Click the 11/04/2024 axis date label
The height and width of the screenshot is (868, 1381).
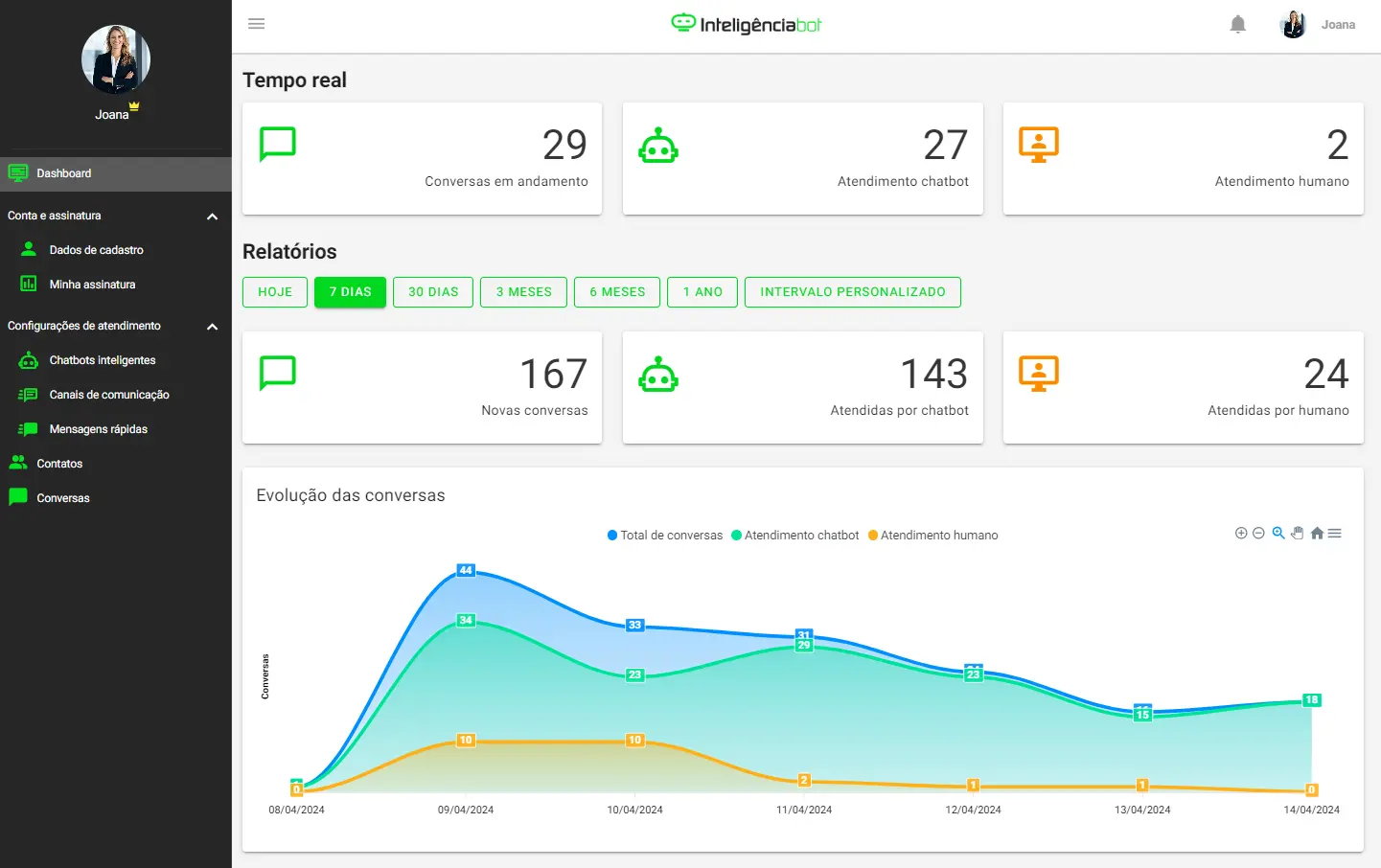(804, 810)
